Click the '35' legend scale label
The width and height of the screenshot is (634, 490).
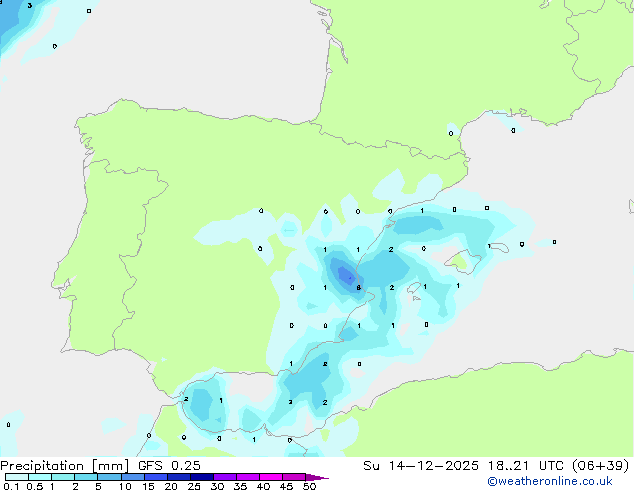click(x=241, y=486)
